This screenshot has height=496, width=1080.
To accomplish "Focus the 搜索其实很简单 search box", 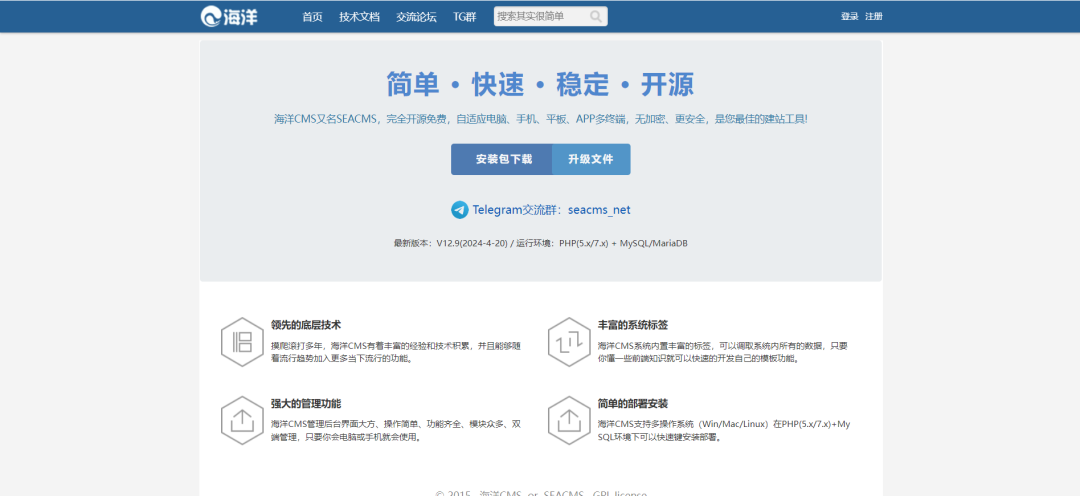I will coord(550,16).
